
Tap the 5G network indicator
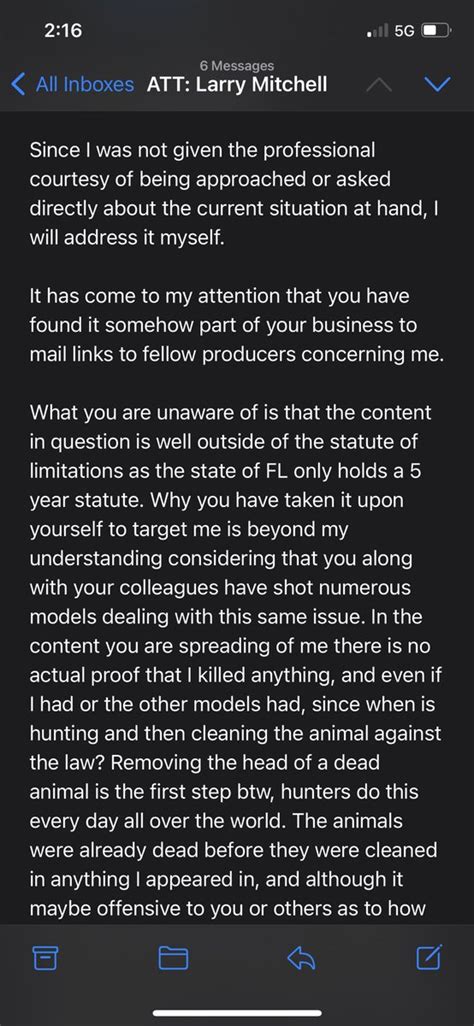coord(405,30)
